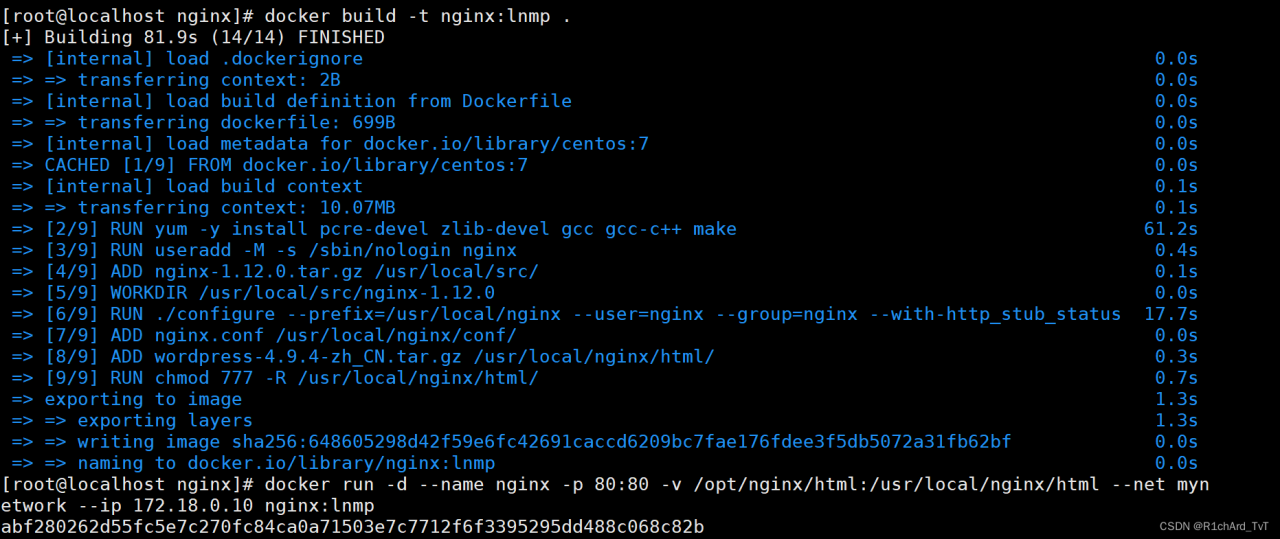This screenshot has height=539, width=1280.
Task: Click the [7/9] ADD nginx.conf step
Action: point(281,335)
